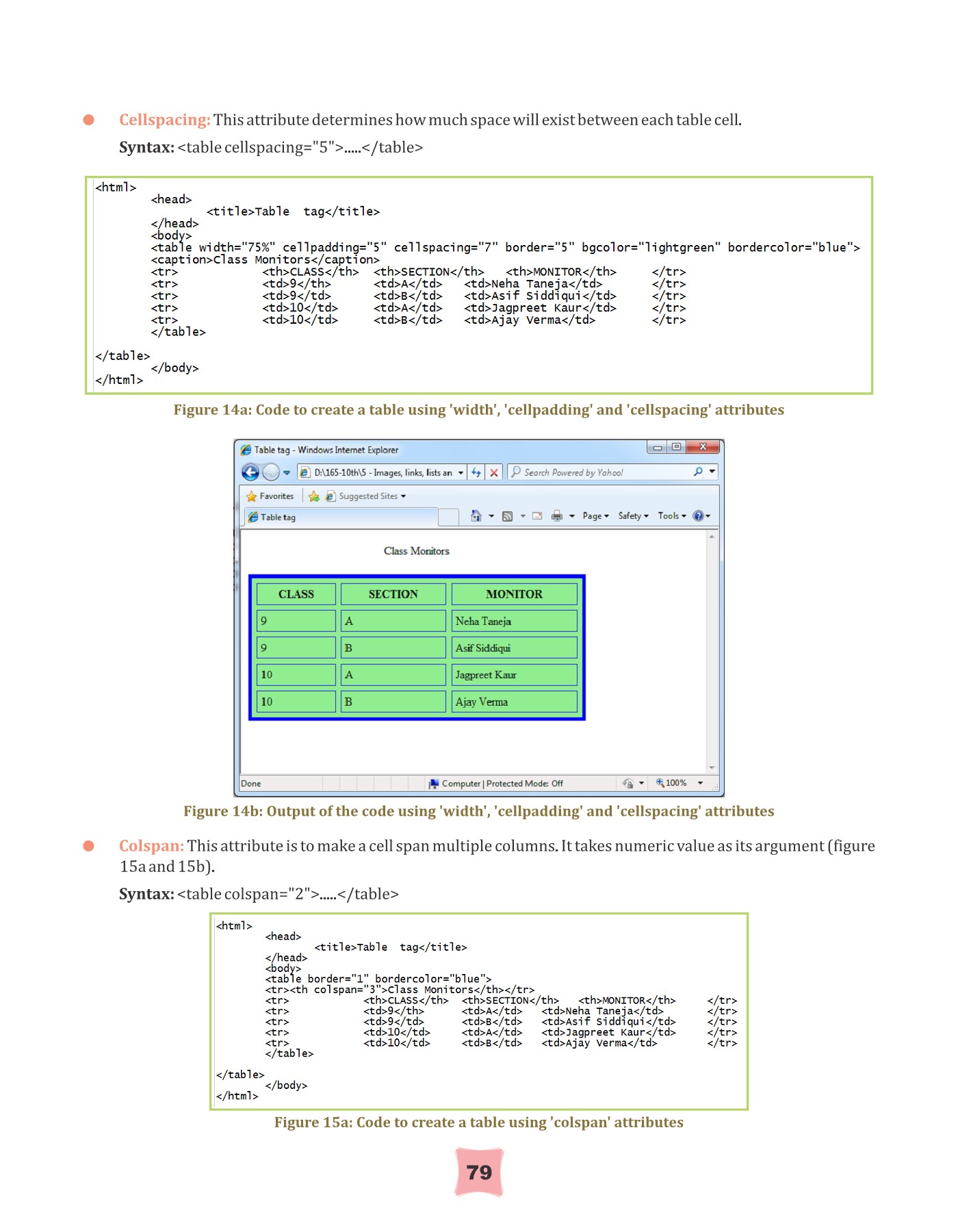This screenshot has height=1232, width=958.
Task: Click the Read Mail envelope icon
Action: [537, 516]
